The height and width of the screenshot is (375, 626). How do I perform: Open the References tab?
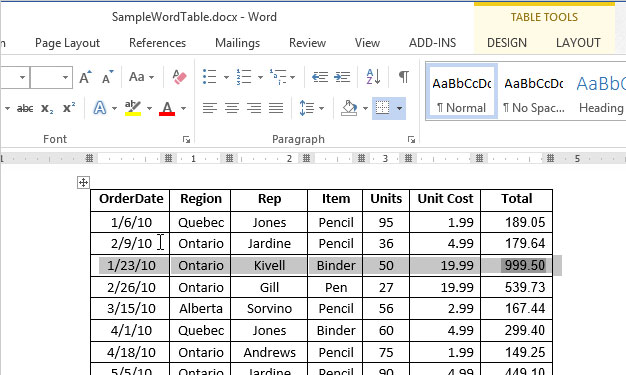click(157, 43)
